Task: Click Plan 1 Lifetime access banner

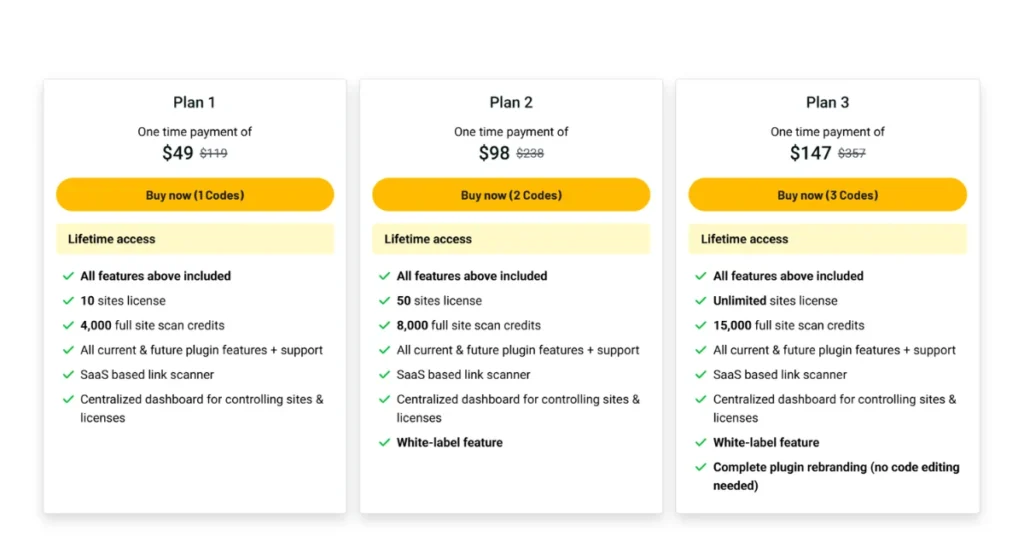Action: coord(195,239)
